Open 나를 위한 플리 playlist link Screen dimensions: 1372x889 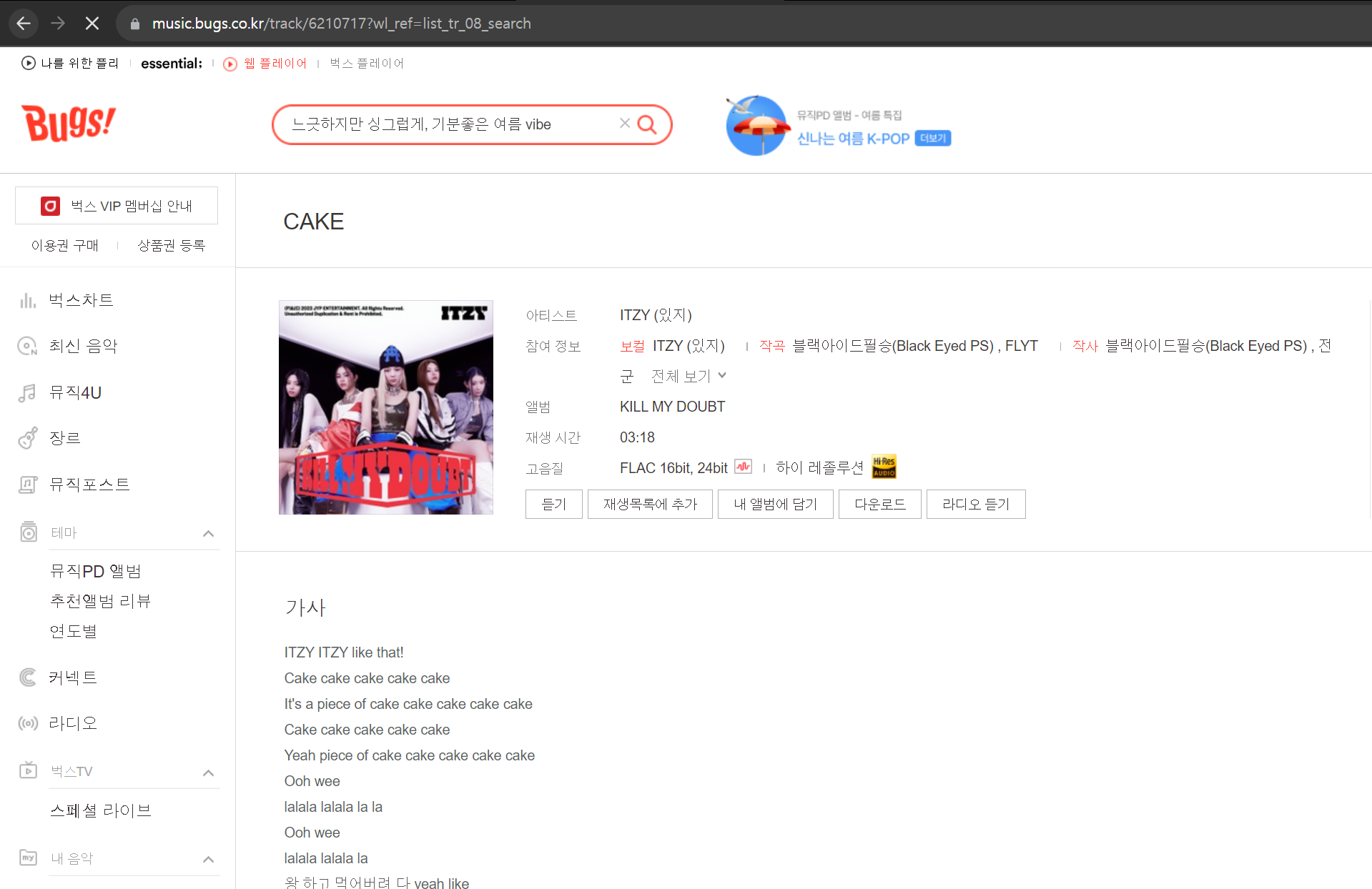pyautogui.click(x=79, y=63)
